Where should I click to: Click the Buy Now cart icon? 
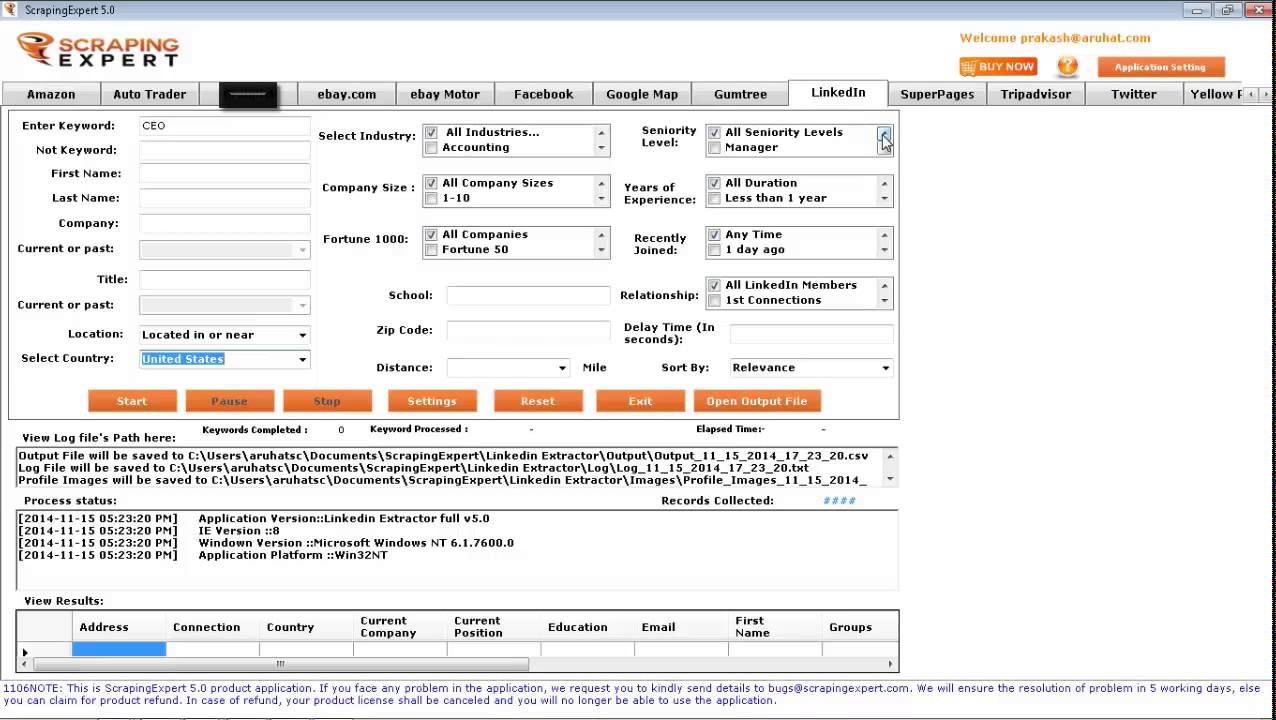pyautogui.click(x=968, y=67)
